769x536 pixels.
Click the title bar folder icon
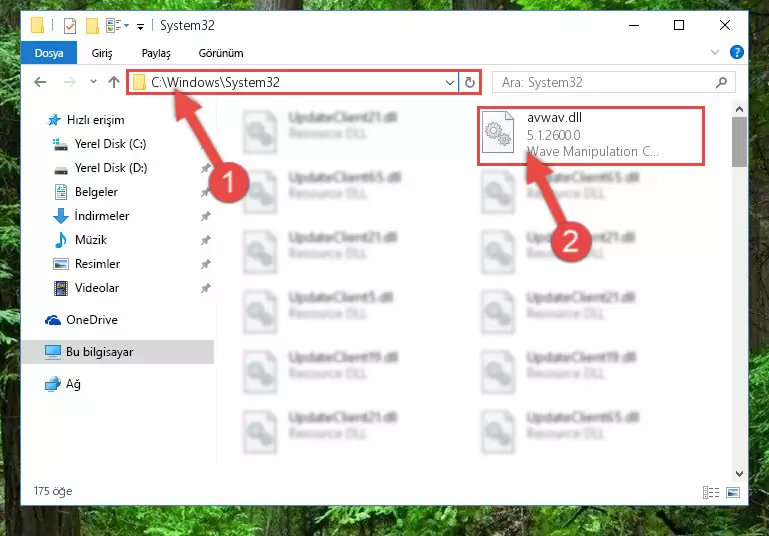point(37,25)
